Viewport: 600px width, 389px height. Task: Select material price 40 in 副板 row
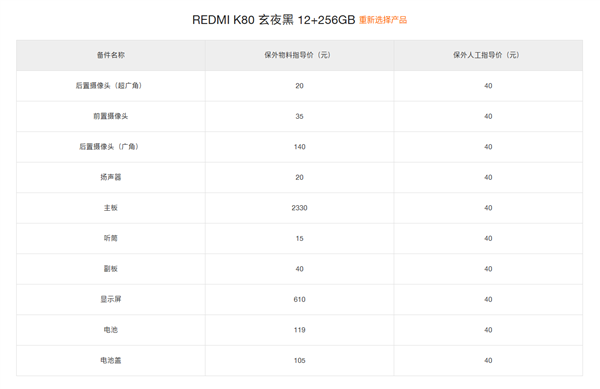300,269
